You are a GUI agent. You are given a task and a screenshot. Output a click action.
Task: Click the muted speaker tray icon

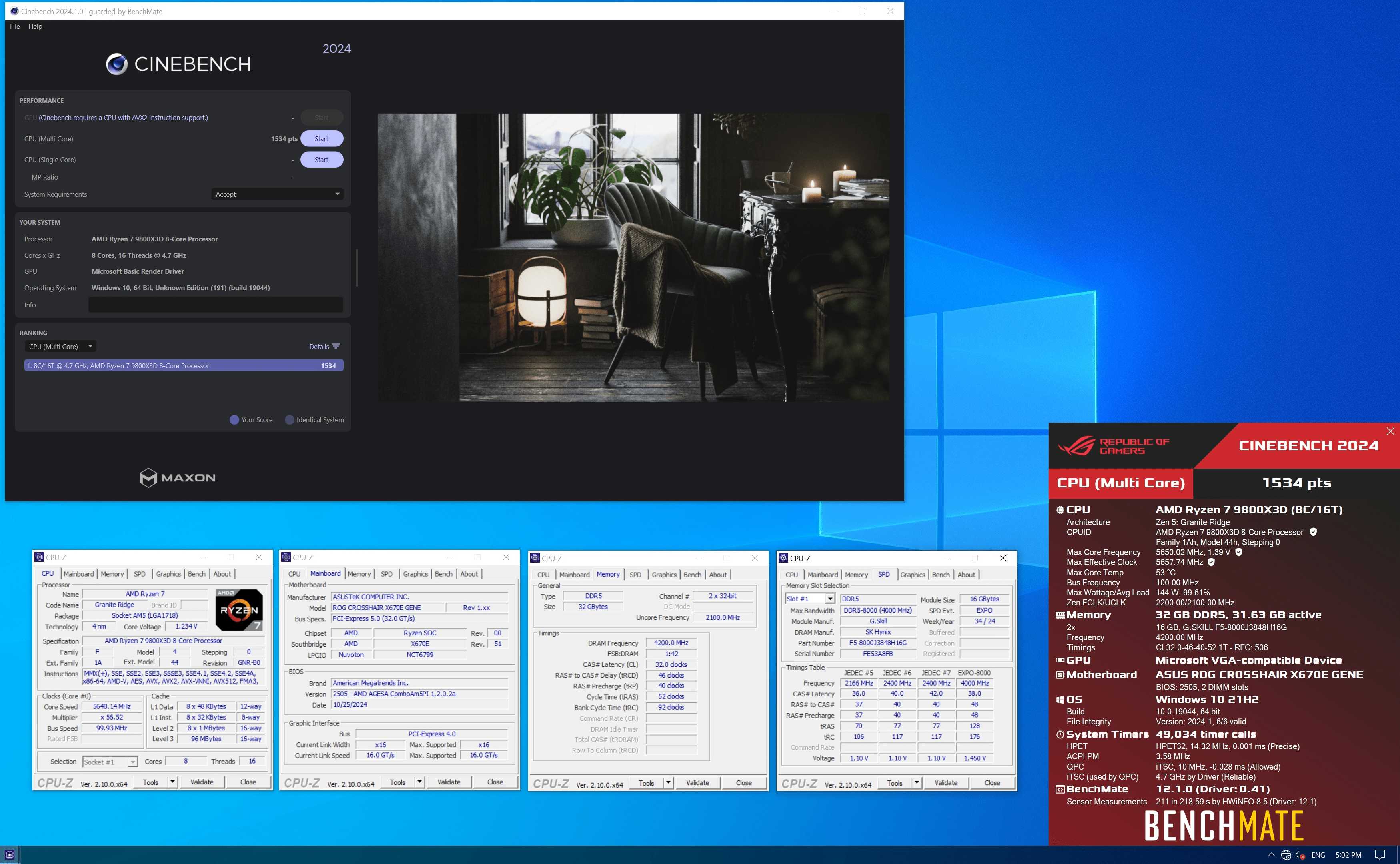(1301, 855)
